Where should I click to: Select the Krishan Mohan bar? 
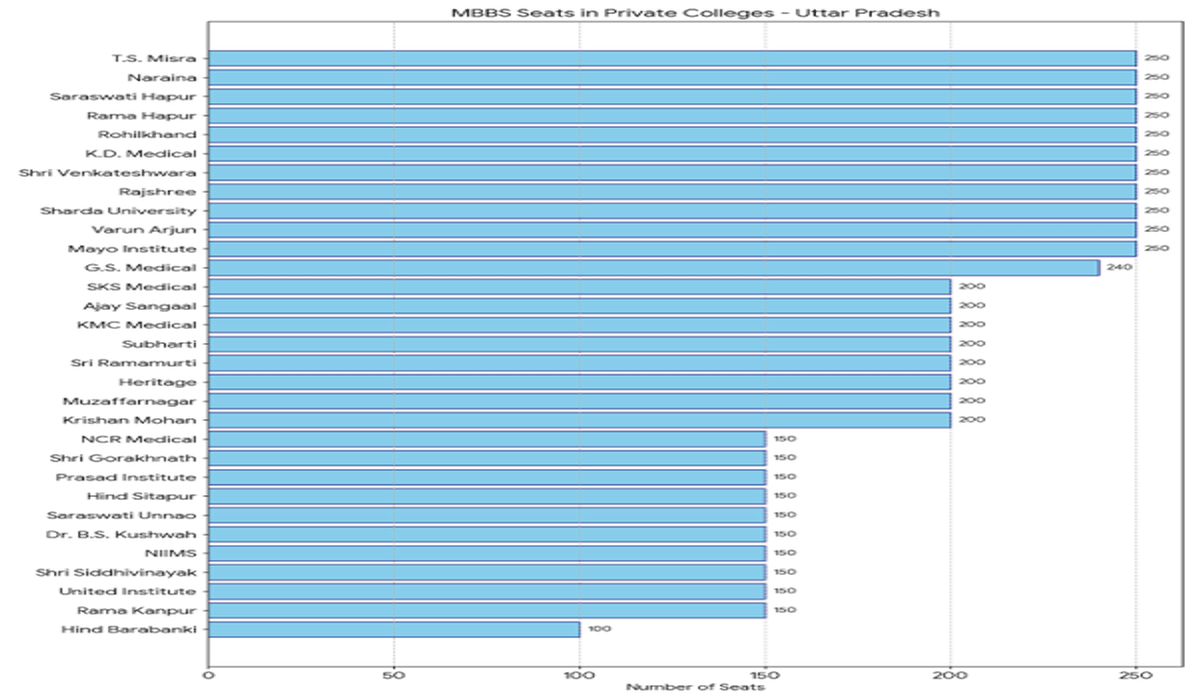[x=580, y=420]
